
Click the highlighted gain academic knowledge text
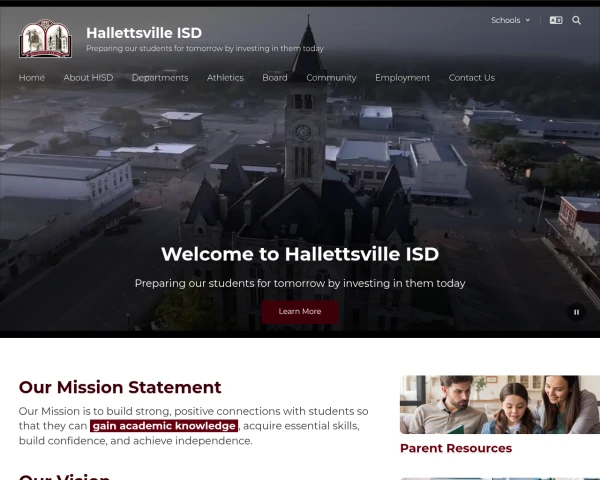tap(164, 426)
